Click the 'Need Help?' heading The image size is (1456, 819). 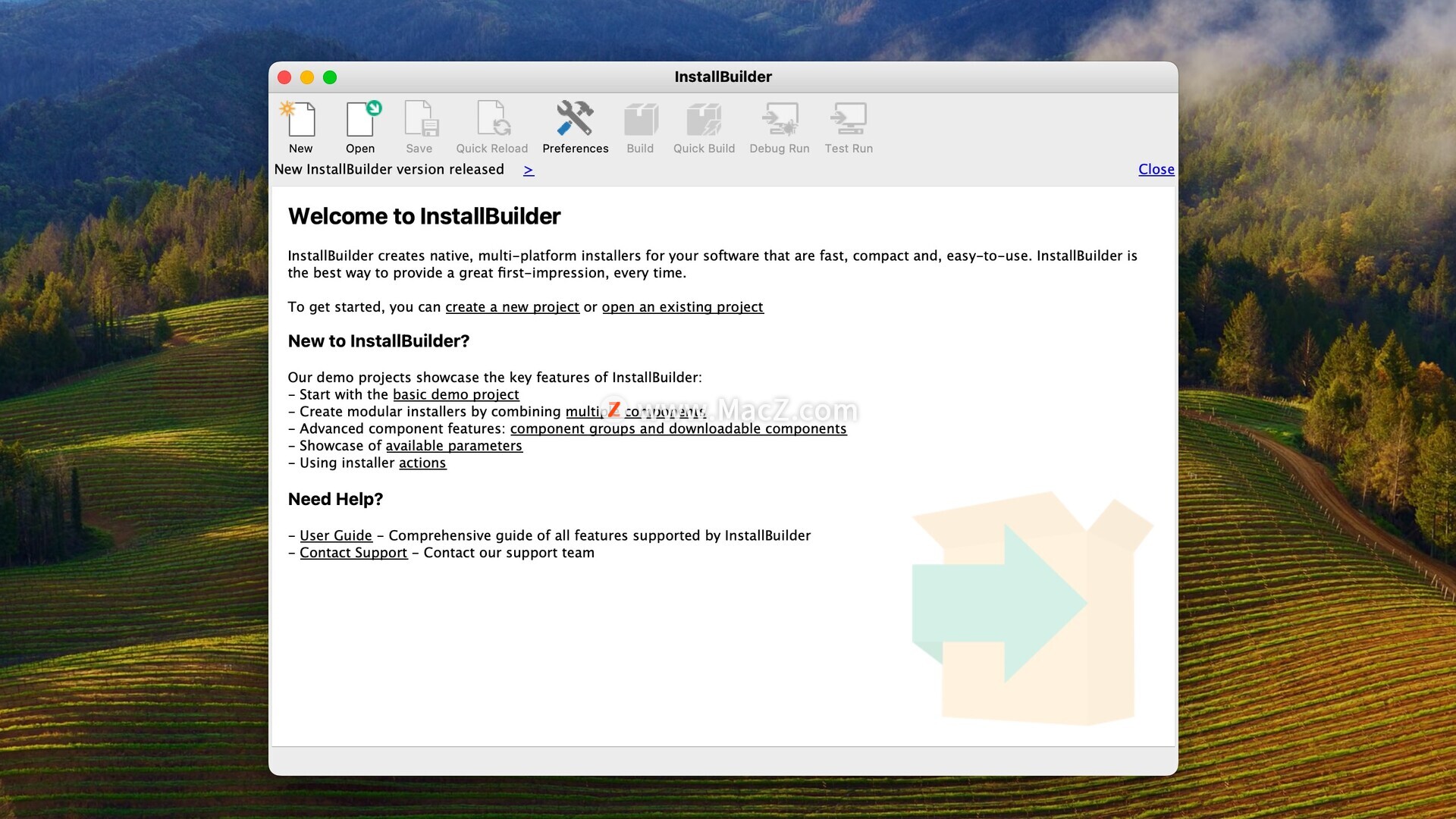335,500
